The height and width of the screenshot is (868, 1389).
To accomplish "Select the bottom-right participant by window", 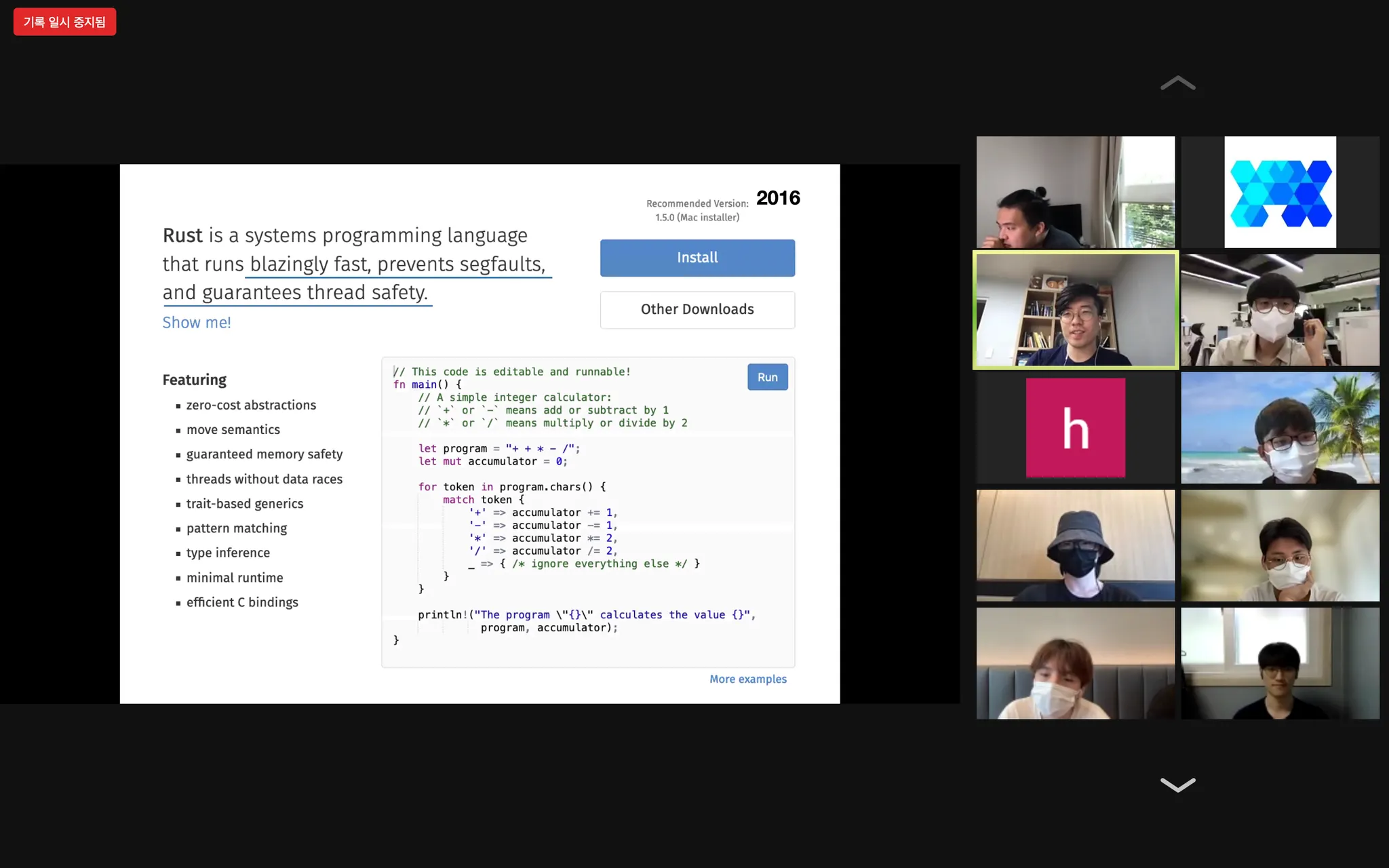I will point(1280,663).
